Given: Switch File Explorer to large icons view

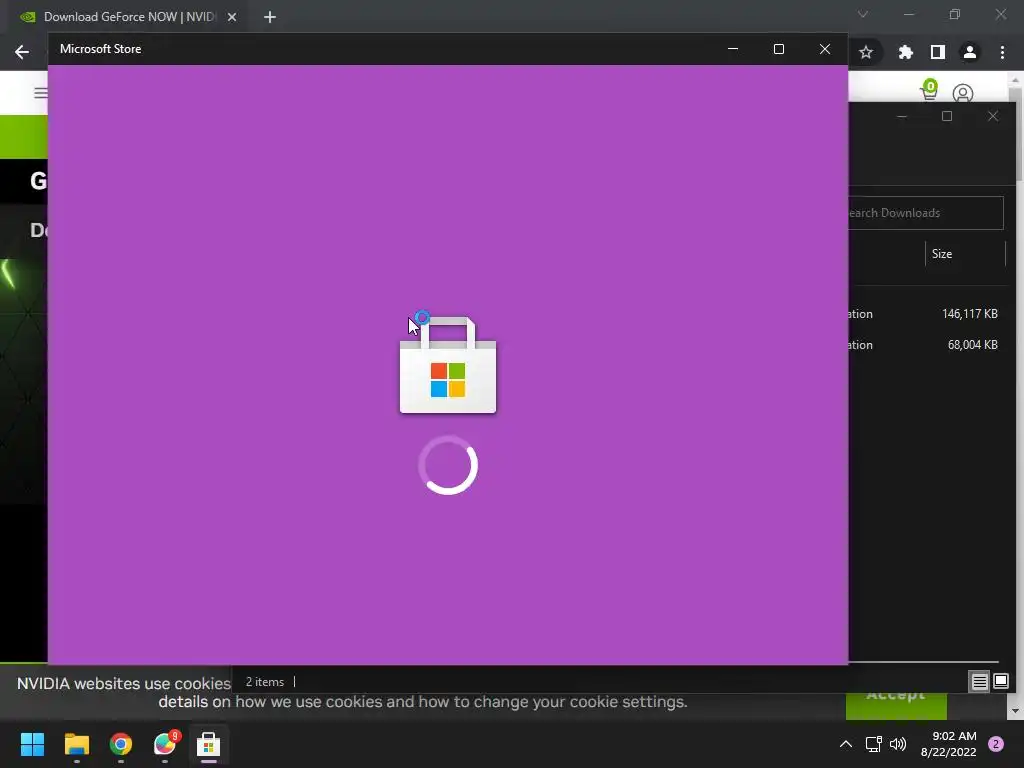Looking at the screenshot, I should [x=1000, y=682].
